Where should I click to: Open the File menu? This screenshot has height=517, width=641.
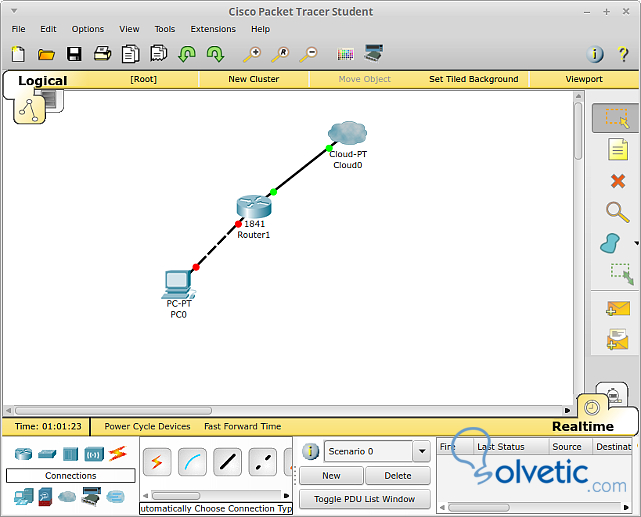tap(18, 29)
